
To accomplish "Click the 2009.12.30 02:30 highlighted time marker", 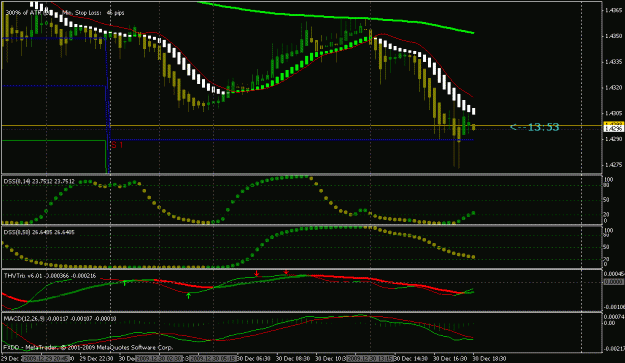I will point(159,358).
